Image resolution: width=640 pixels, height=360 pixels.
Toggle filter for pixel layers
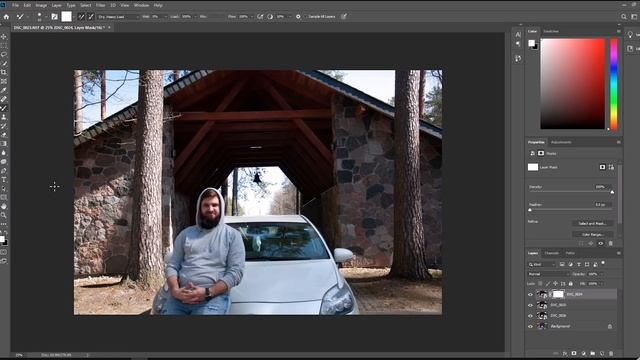pyautogui.click(x=562, y=264)
